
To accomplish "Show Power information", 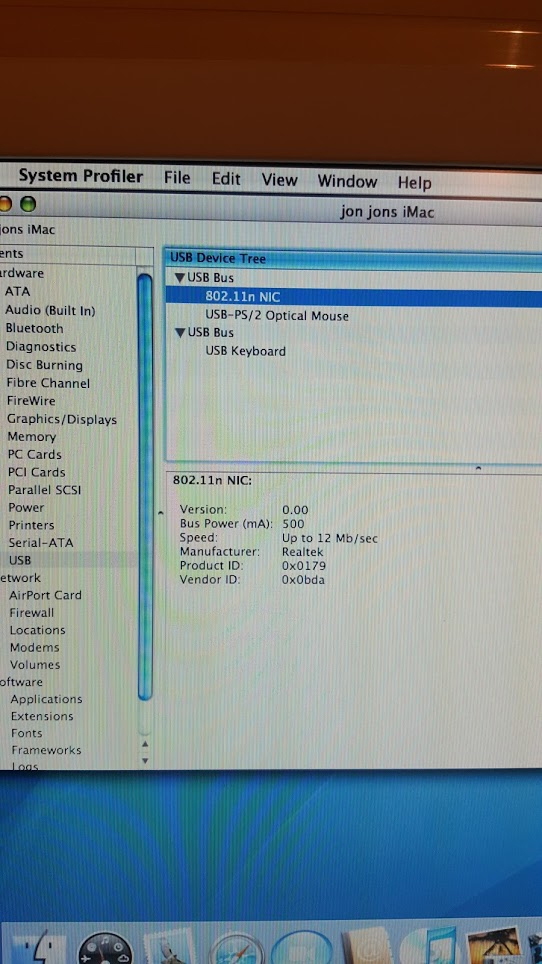I will (x=26, y=508).
